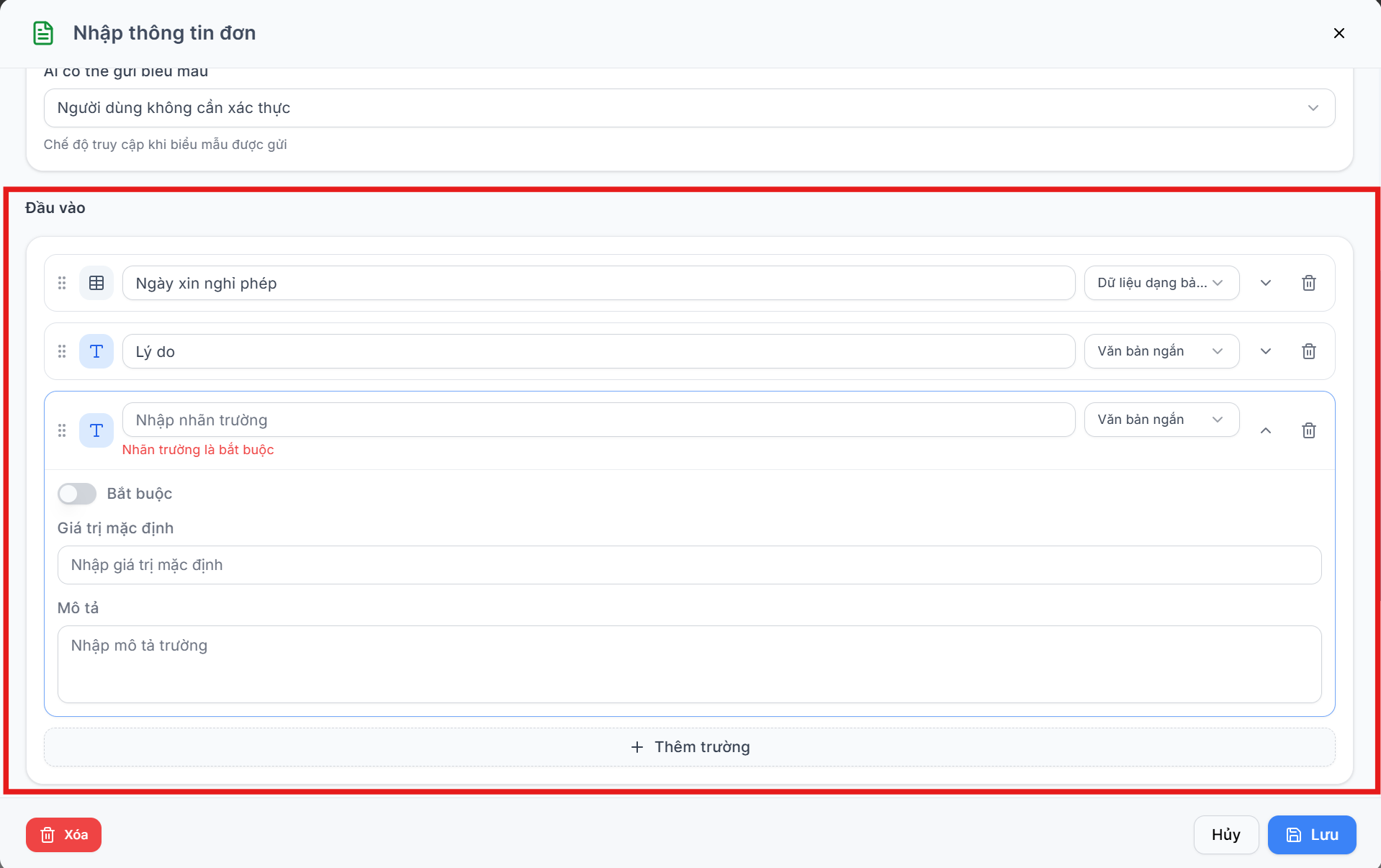Open the Văn bản ngắn dropdown of the empty field

coord(1161,420)
